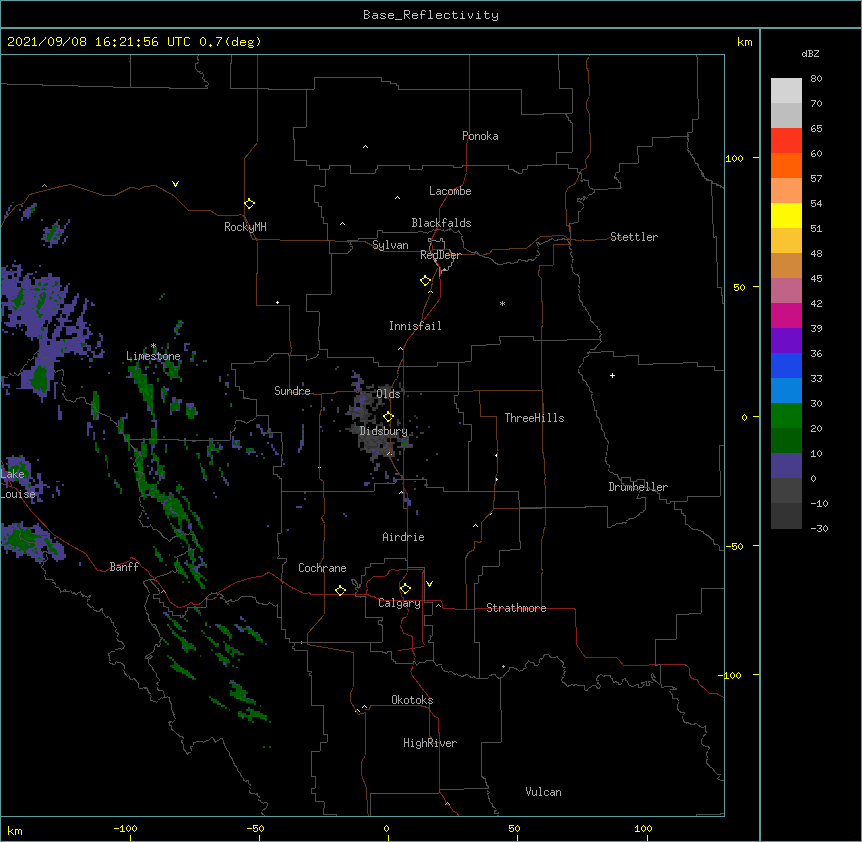
Task: Click the yellow v marker northeast of Calgary
Action: tap(429, 584)
